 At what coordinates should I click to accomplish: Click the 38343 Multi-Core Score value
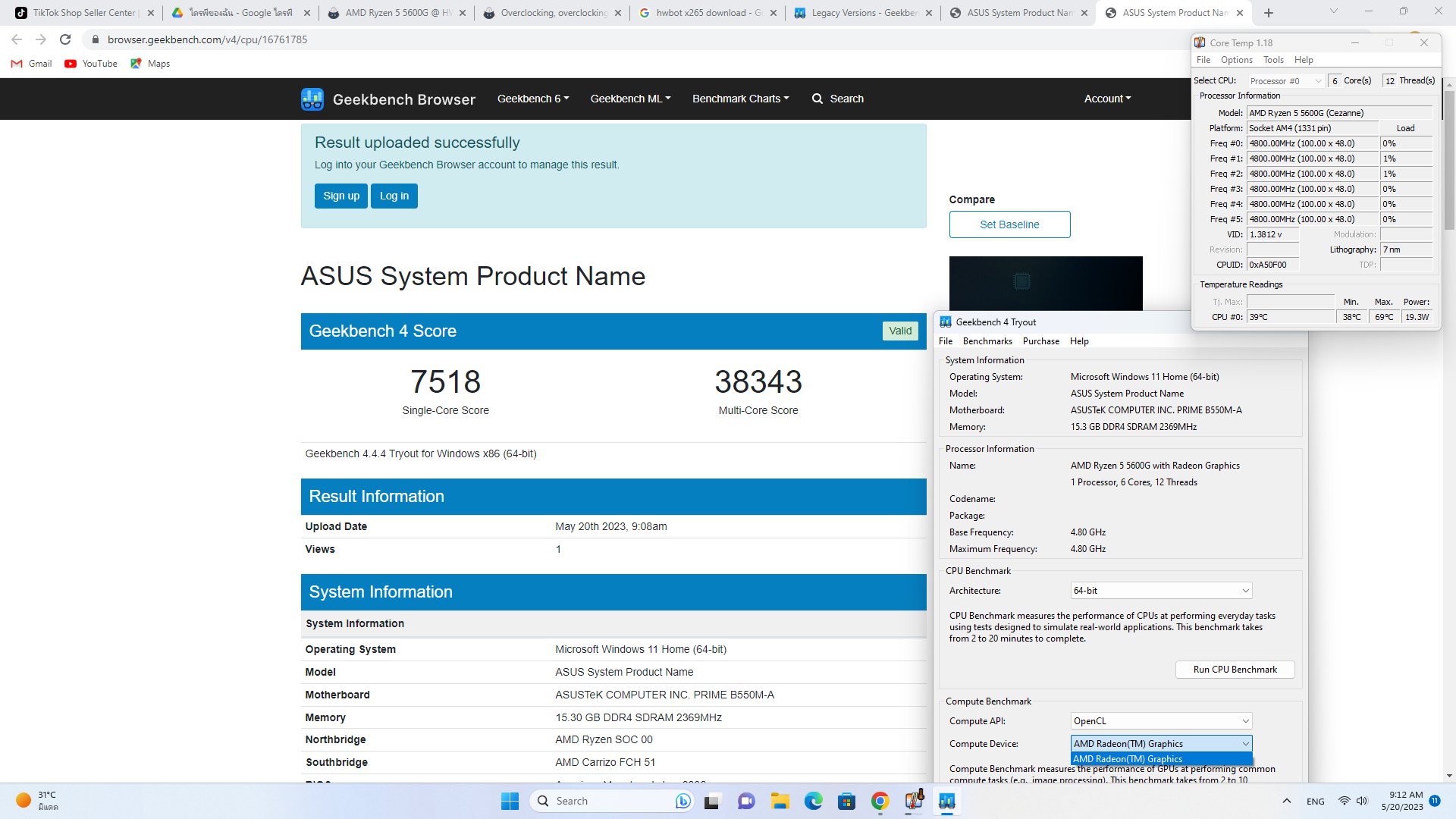(758, 381)
